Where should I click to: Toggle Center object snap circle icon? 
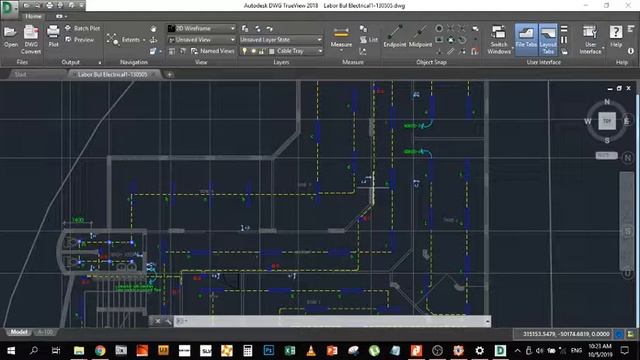pyautogui.click(x=439, y=28)
